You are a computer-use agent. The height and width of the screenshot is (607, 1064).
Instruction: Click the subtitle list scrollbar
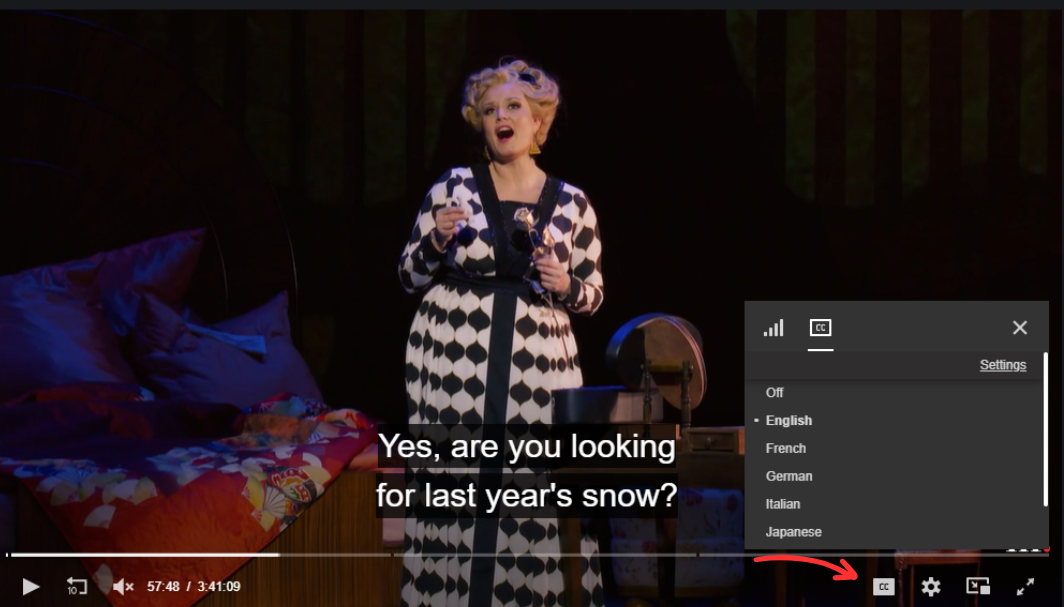[1046, 429]
